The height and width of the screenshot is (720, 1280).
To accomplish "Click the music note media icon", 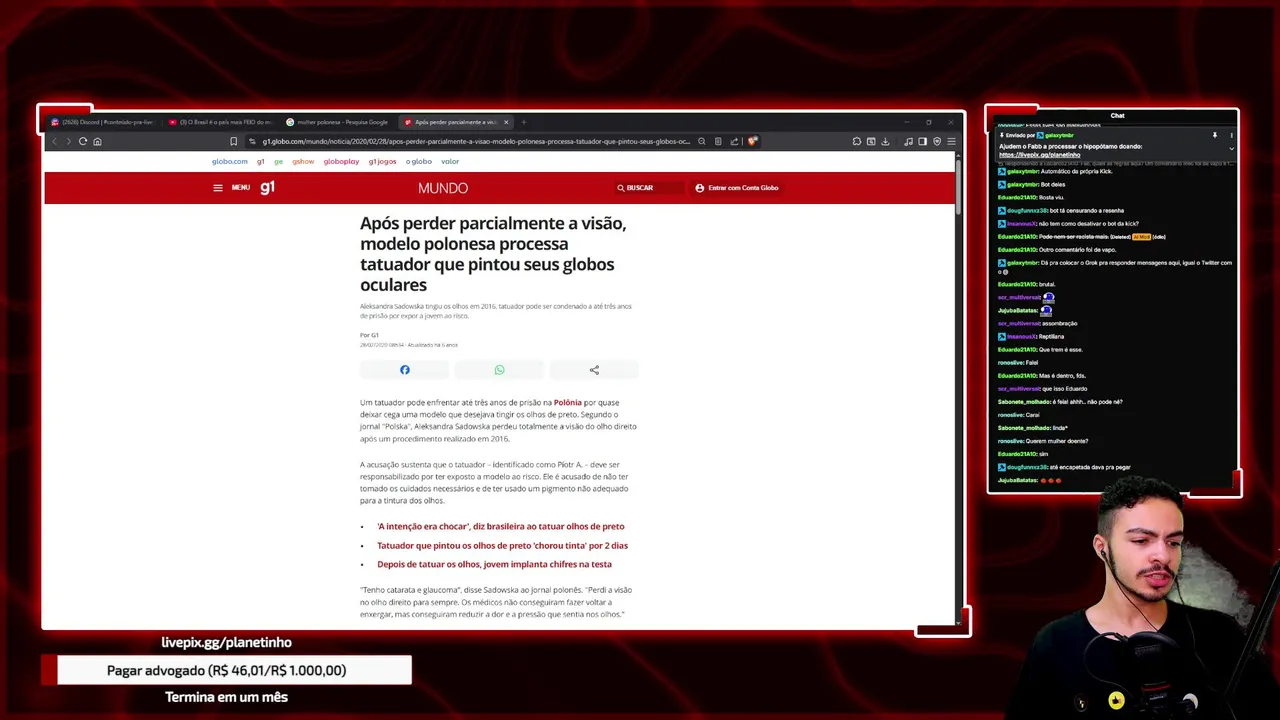I will click(908, 142).
